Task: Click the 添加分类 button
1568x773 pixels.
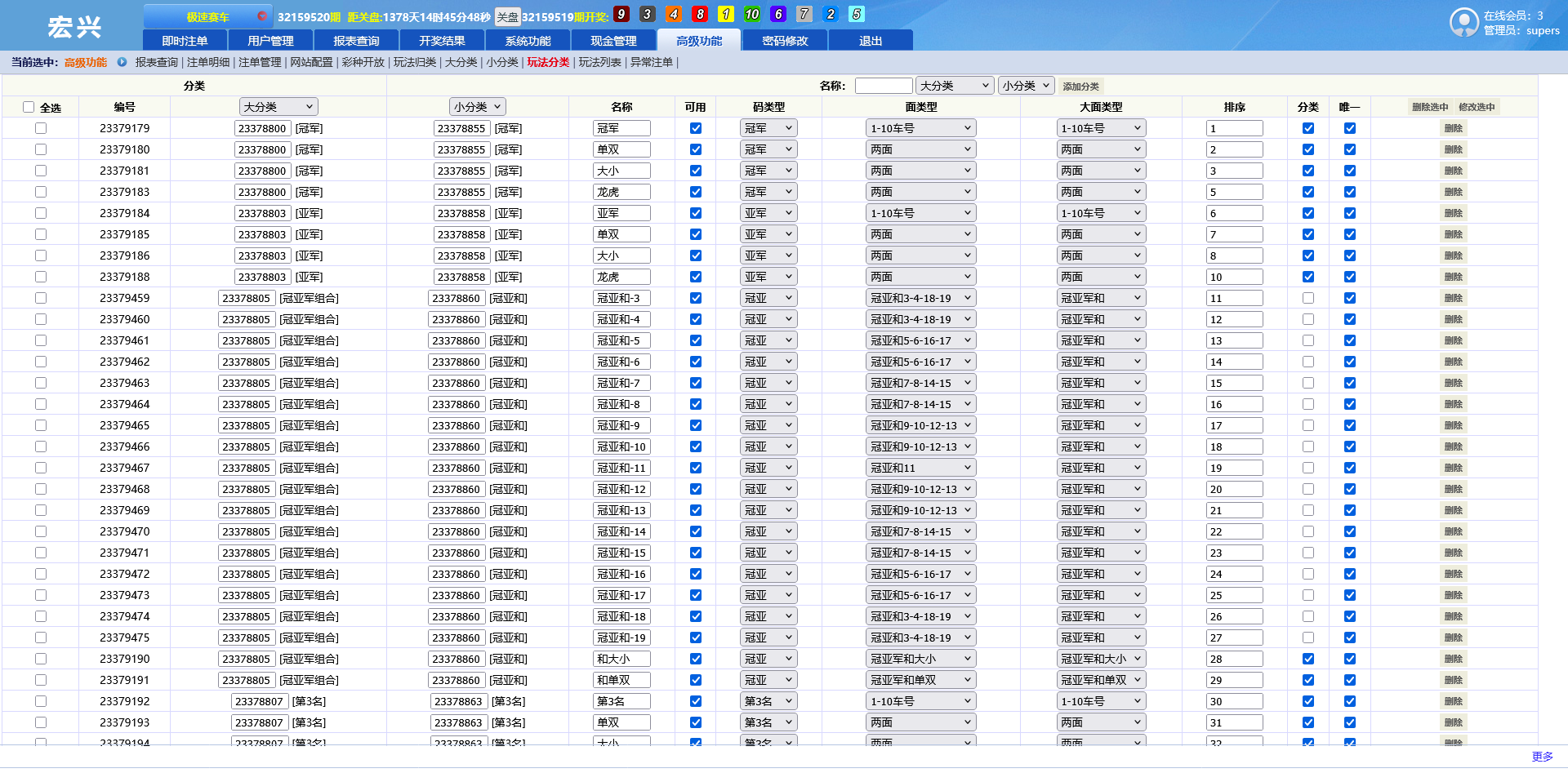Action: pos(1080,86)
